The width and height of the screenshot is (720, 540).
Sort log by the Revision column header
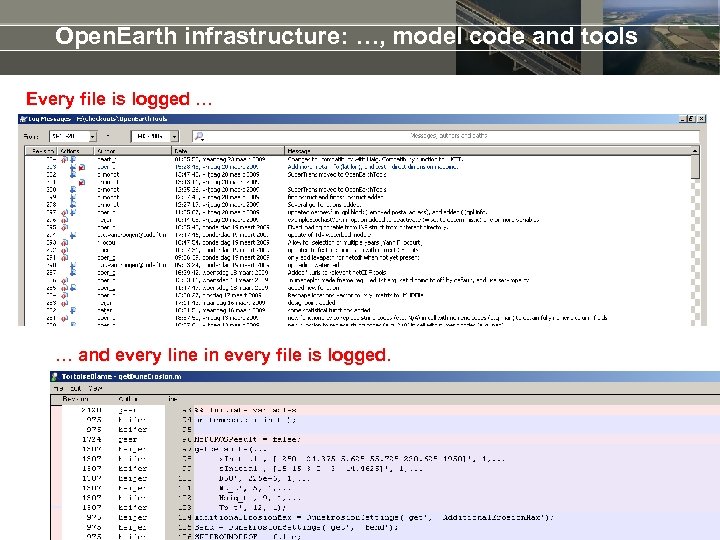point(42,151)
